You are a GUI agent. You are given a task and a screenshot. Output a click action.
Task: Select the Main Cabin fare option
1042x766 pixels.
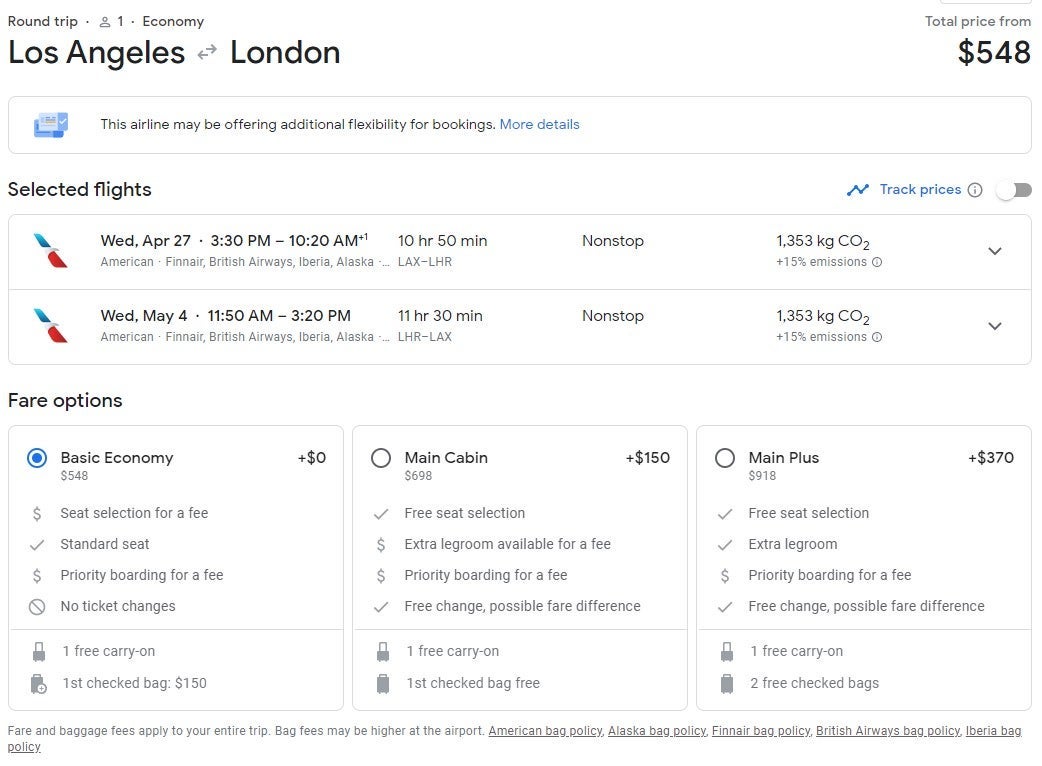381,458
